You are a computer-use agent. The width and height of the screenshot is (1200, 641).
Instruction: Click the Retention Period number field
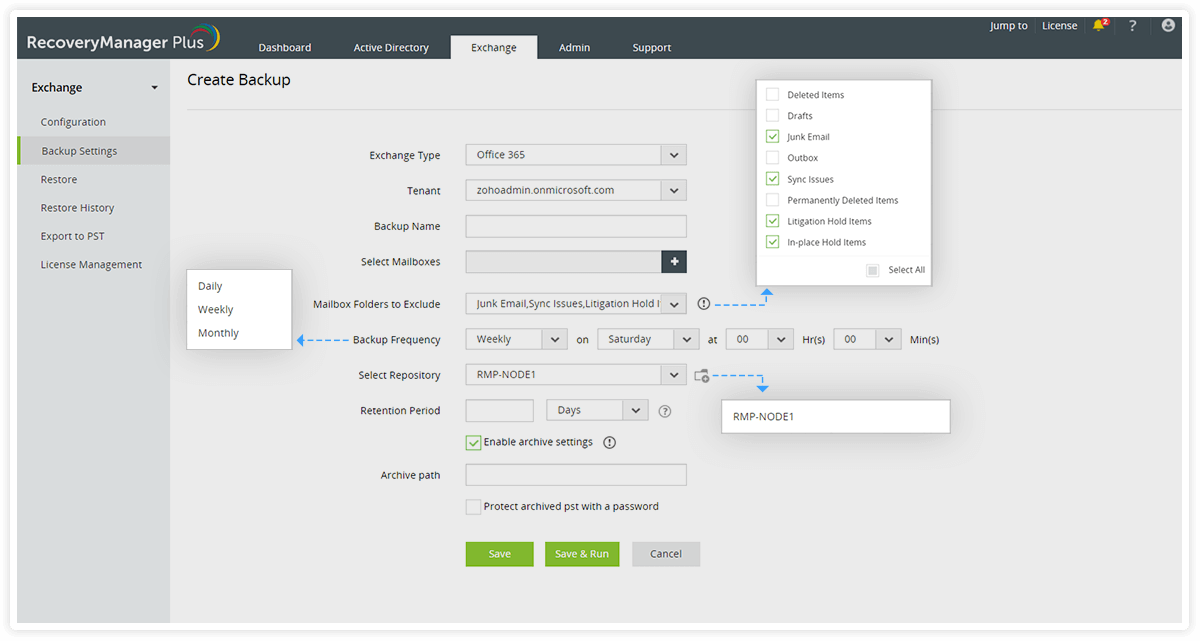point(500,410)
